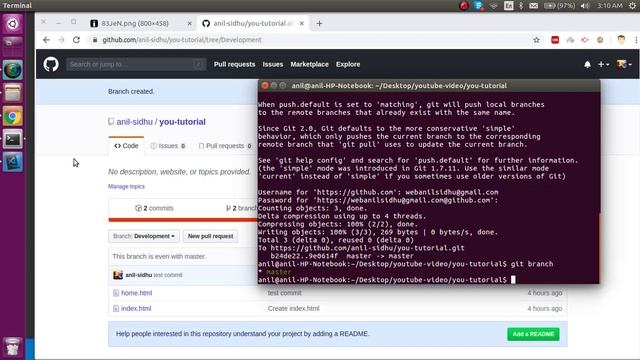The width and height of the screenshot is (640, 360).
Task: Click the Skype tray icon
Action: click(x=479, y=6)
